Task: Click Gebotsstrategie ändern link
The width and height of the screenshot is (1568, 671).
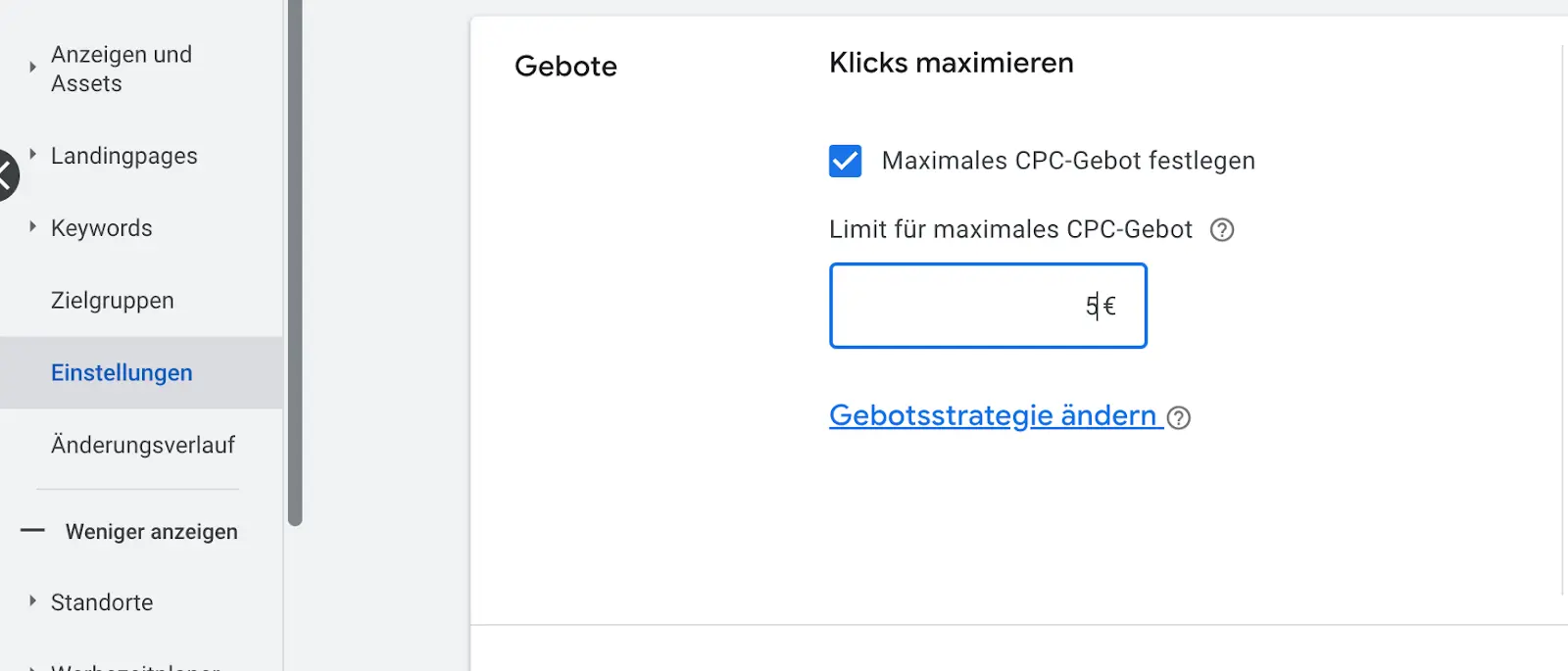Action: click(x=994, y=415)
